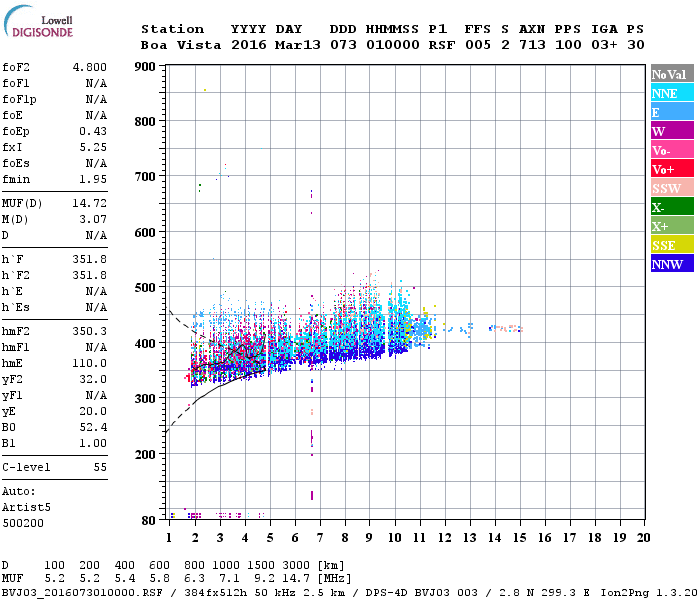Select the NoVal gray legend swatch
700x600 pixels.
tap(672, 74)
